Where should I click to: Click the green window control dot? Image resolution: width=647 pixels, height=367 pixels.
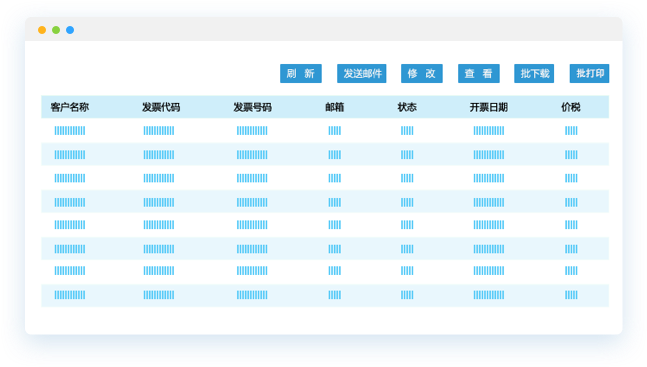[x=56, y=30]
